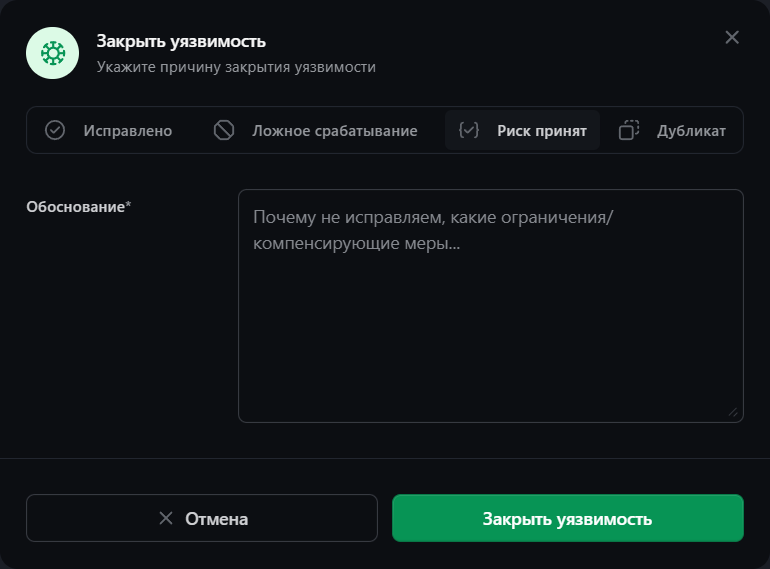Click the textarea resize handle in the corner
This screenshot has width=770, height=569.
pos(733,412)
